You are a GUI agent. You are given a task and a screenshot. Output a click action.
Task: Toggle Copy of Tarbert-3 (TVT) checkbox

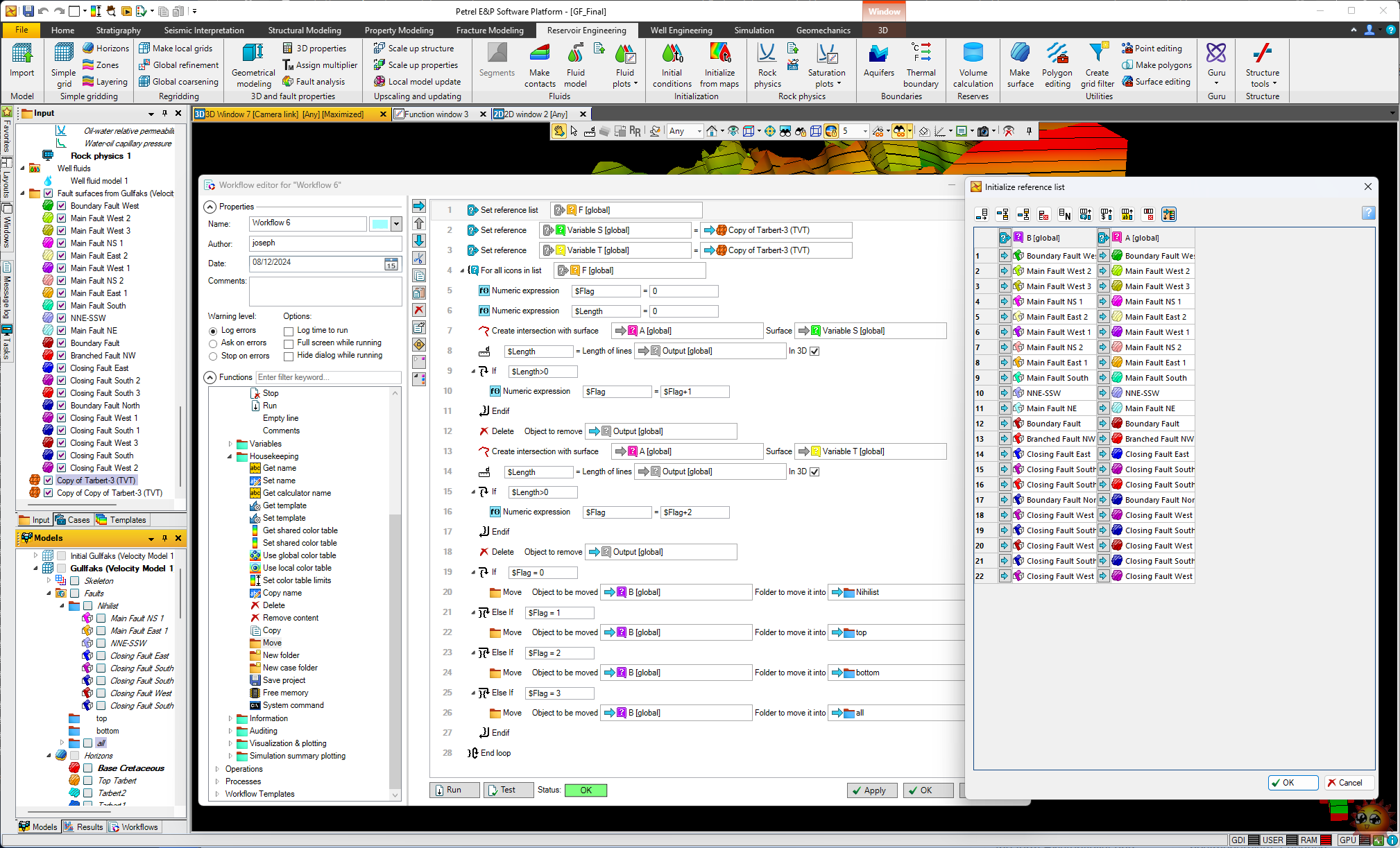pyautogui.click(x=48, y=481)
